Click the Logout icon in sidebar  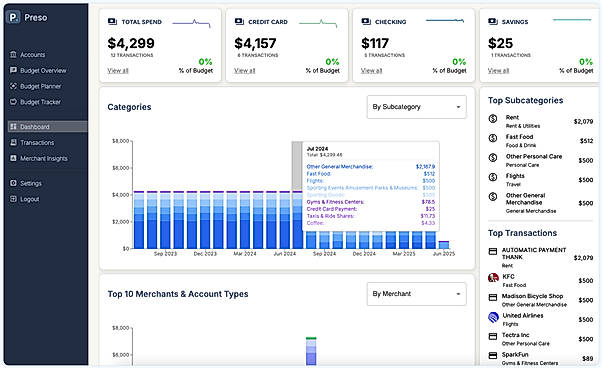click(13, 199)
